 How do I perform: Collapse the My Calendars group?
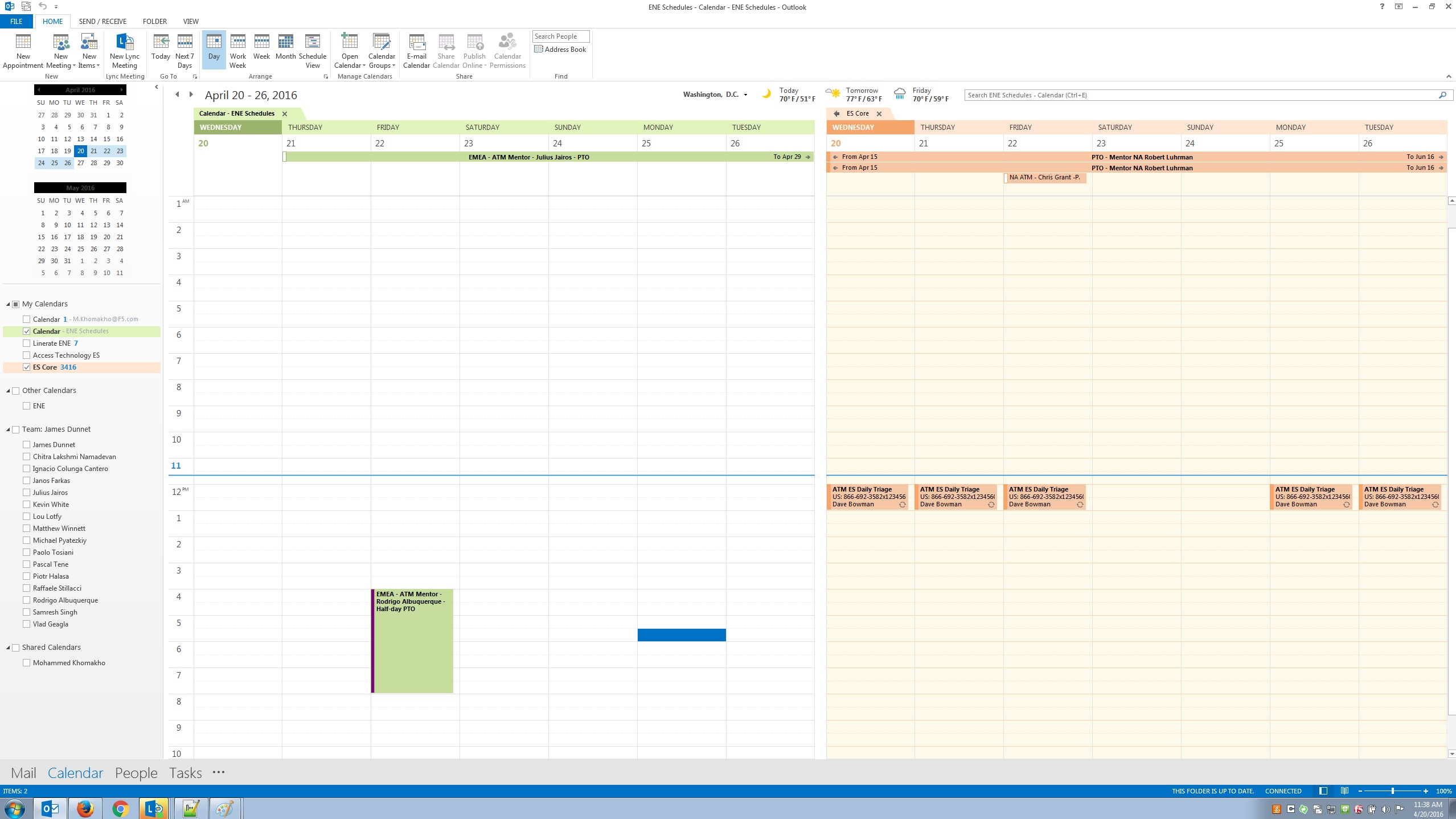[8, 304]
